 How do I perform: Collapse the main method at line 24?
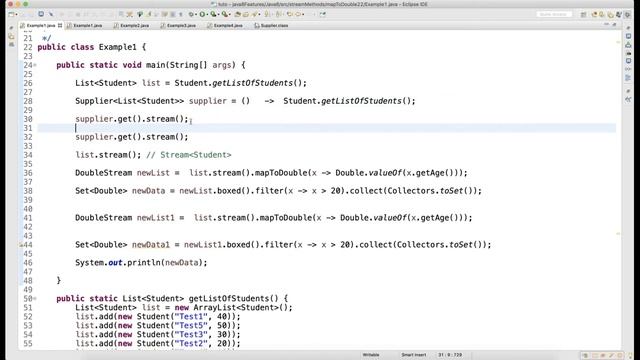[x=35, y=65]
